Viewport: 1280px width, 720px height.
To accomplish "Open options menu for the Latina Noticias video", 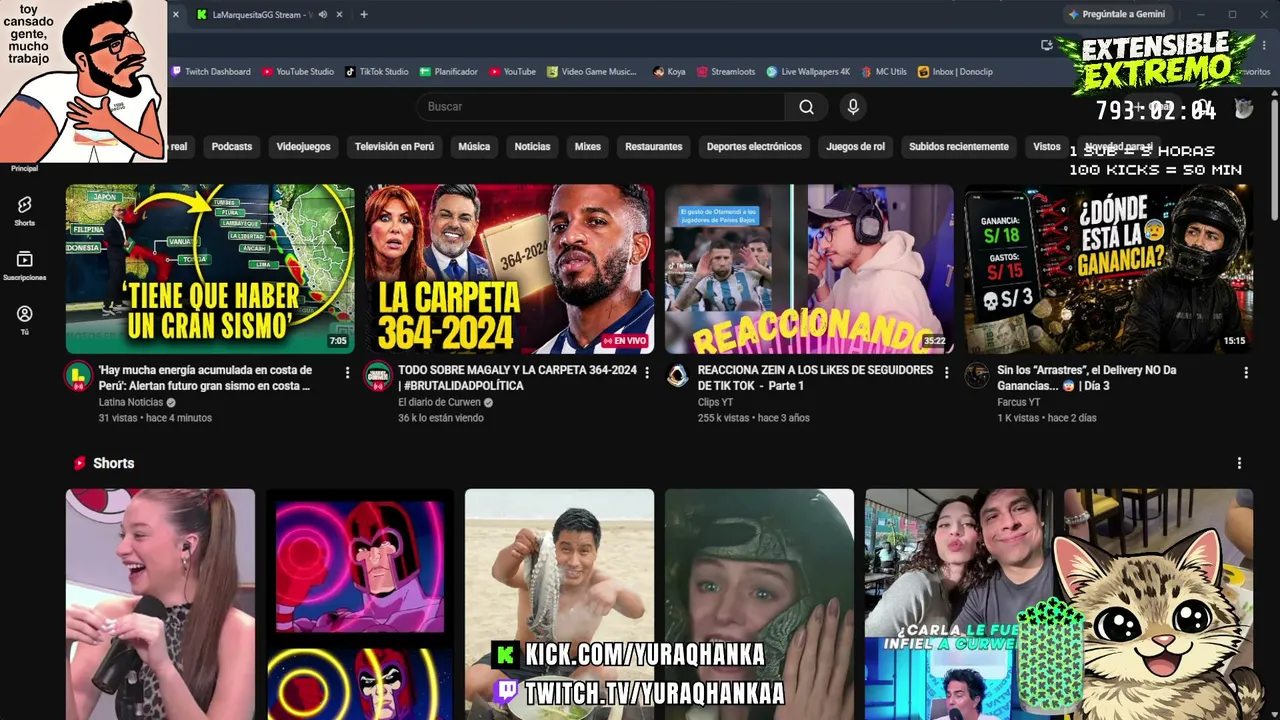I will point(347,372).
